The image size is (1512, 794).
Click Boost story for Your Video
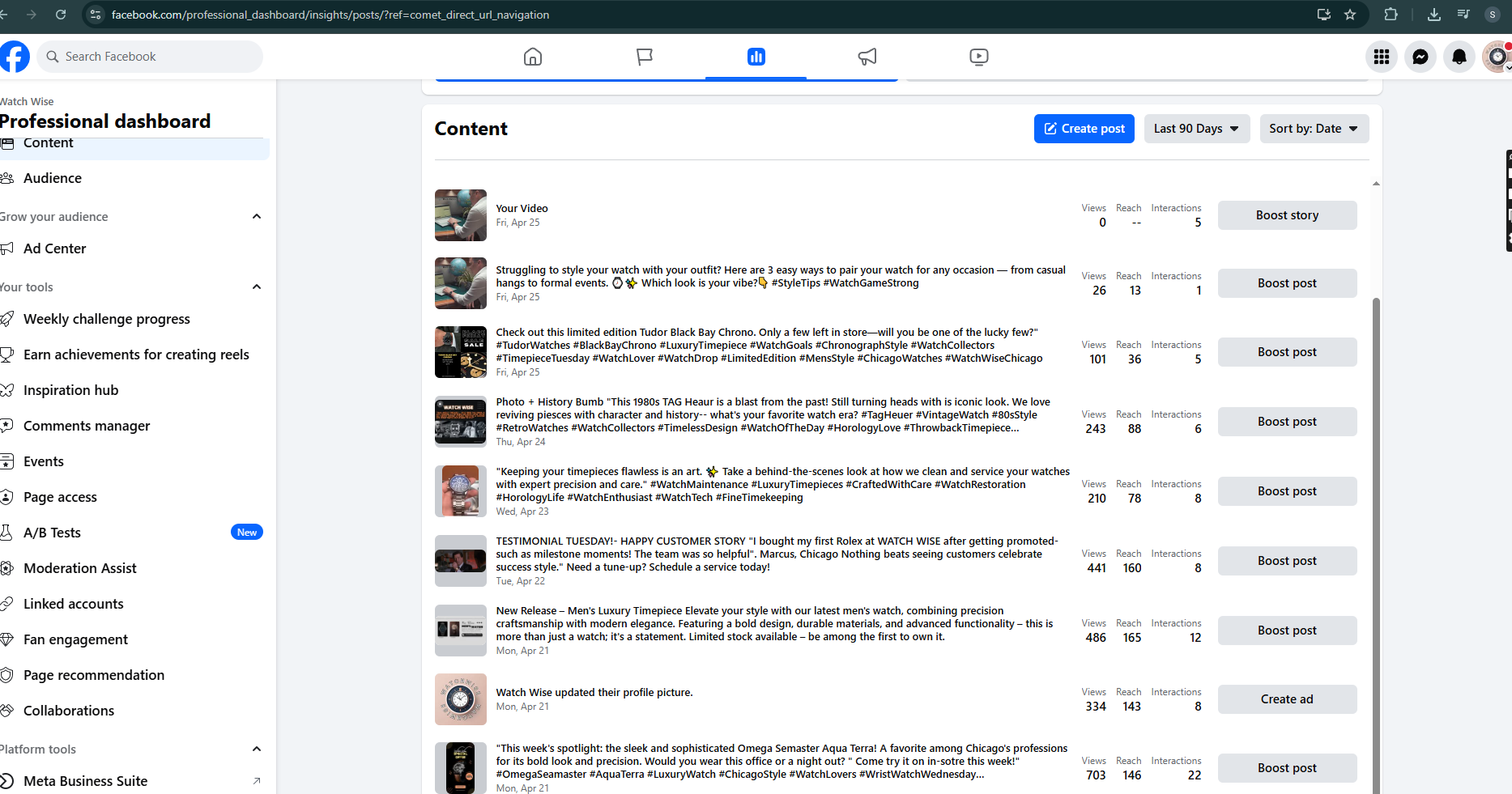(1288, 215)
